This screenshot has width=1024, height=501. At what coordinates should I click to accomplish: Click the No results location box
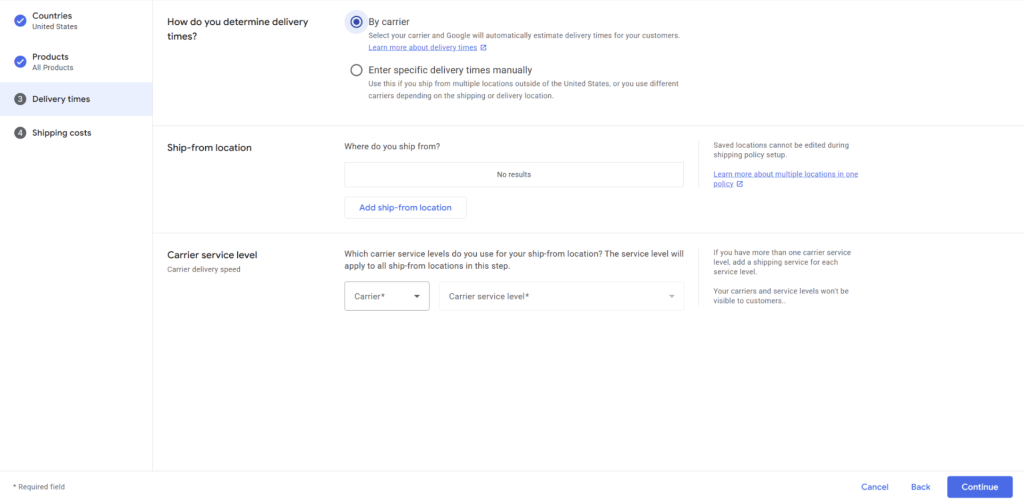(x=514, y=175)
